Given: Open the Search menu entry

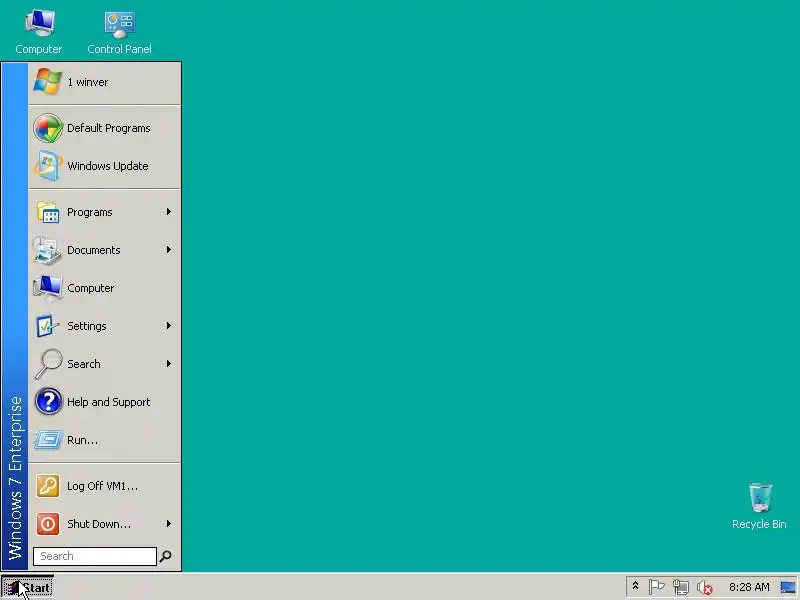Looking at the screenshot, I should pyautogui.click(x=105, y=364).
